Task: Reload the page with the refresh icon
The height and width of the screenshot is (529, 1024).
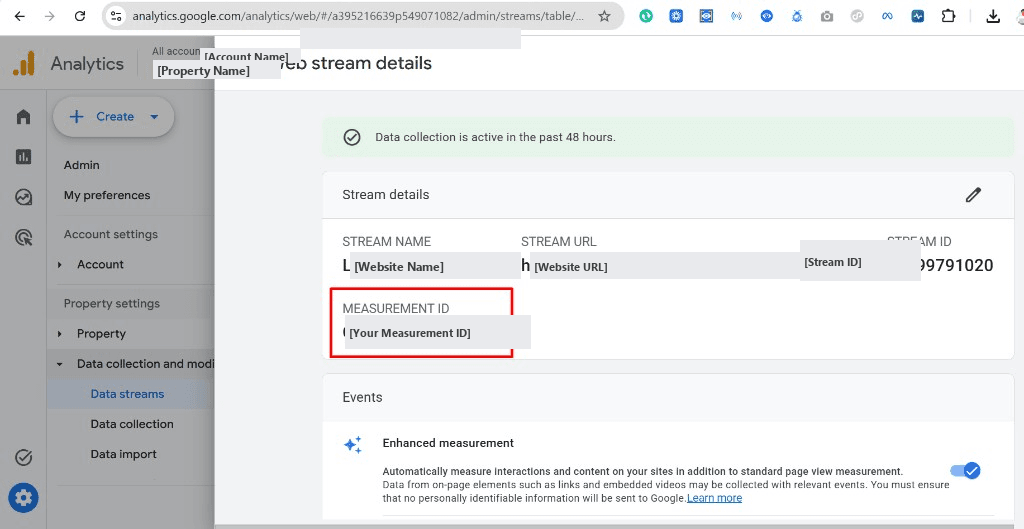Action: [x=80, y=16]
